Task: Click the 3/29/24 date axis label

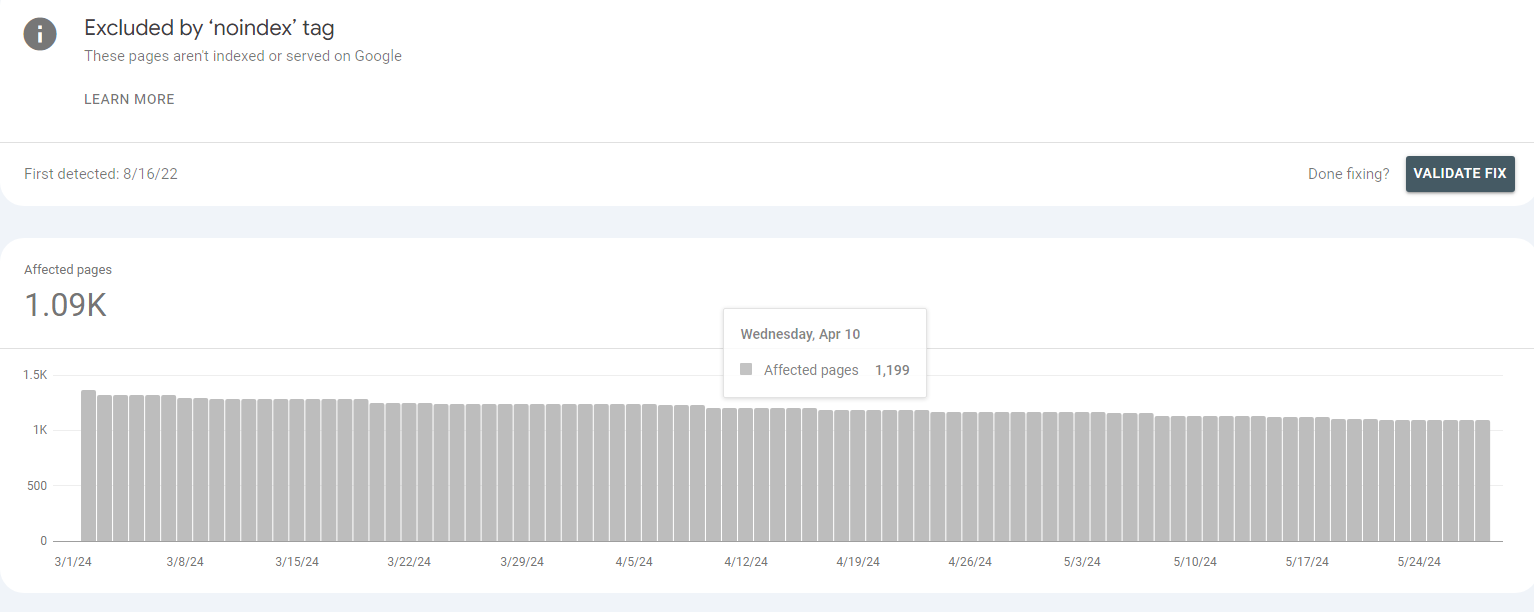Action: pos(522,562)
